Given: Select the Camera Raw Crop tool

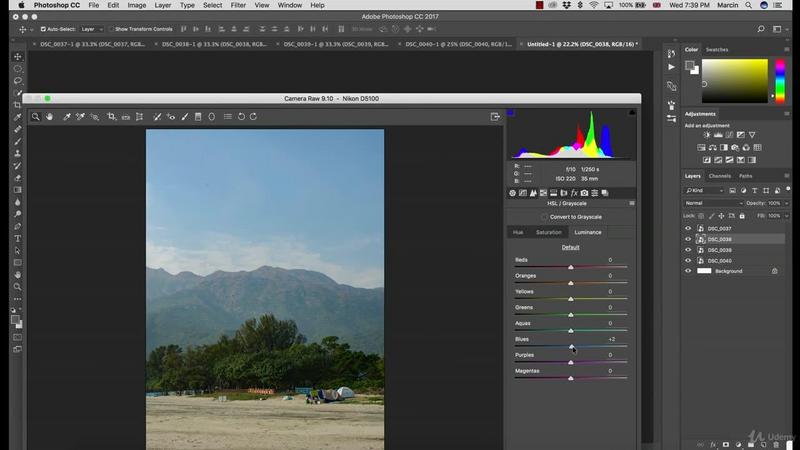Looking at the screenshot, I should [111, 117].
